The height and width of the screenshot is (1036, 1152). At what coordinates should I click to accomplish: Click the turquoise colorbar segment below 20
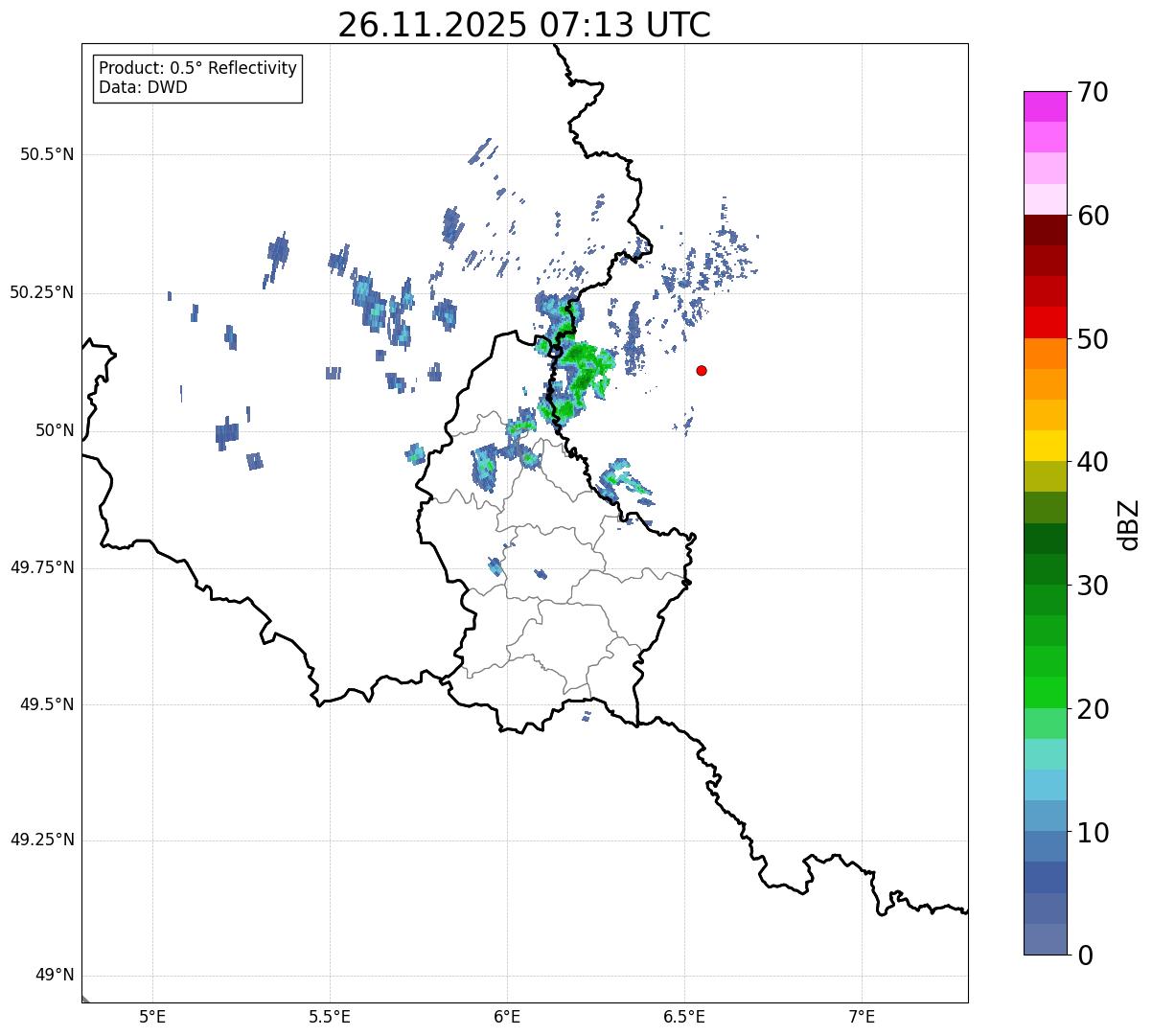click(1045, 754)
